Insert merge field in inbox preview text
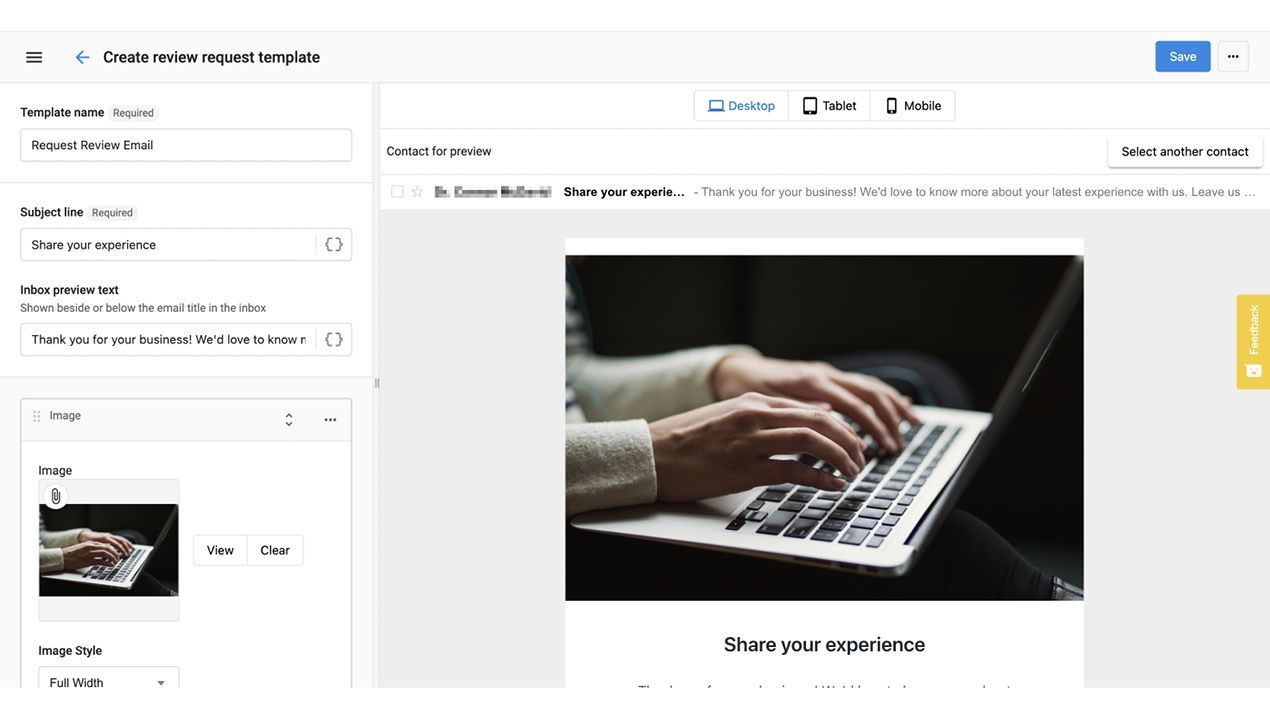The width and height of the screenshot is (1270, 720). click(334, 340)
